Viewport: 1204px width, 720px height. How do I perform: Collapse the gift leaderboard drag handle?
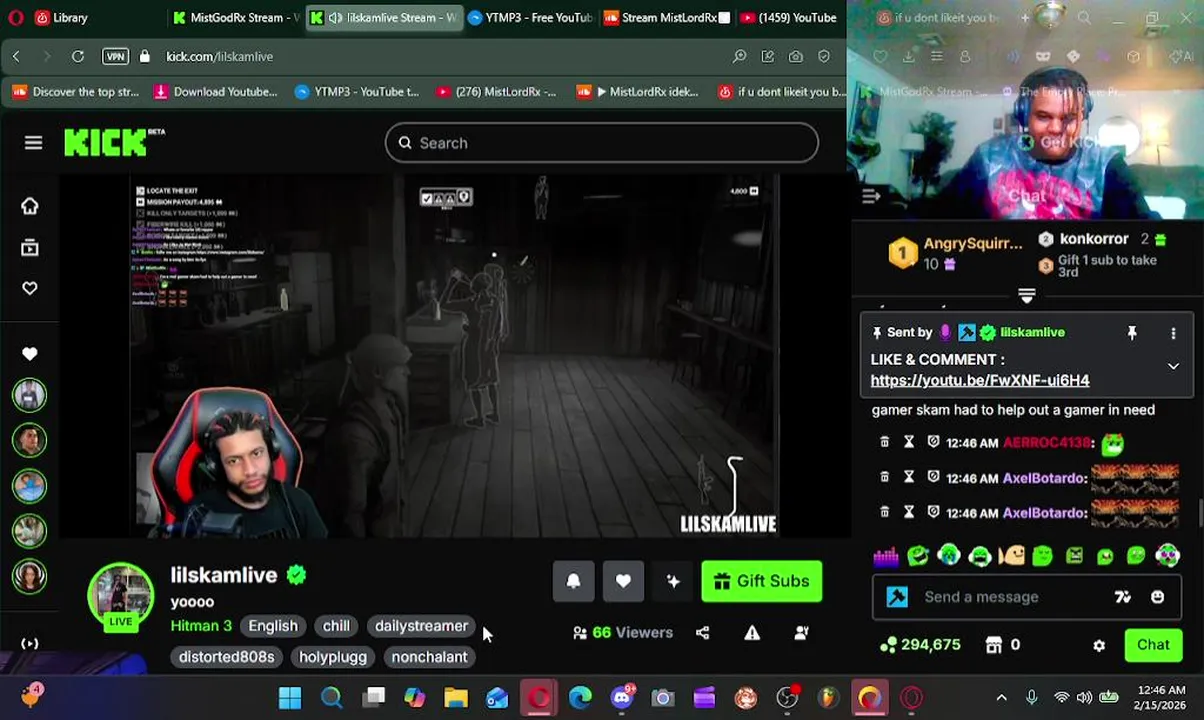pos(1026,296)
